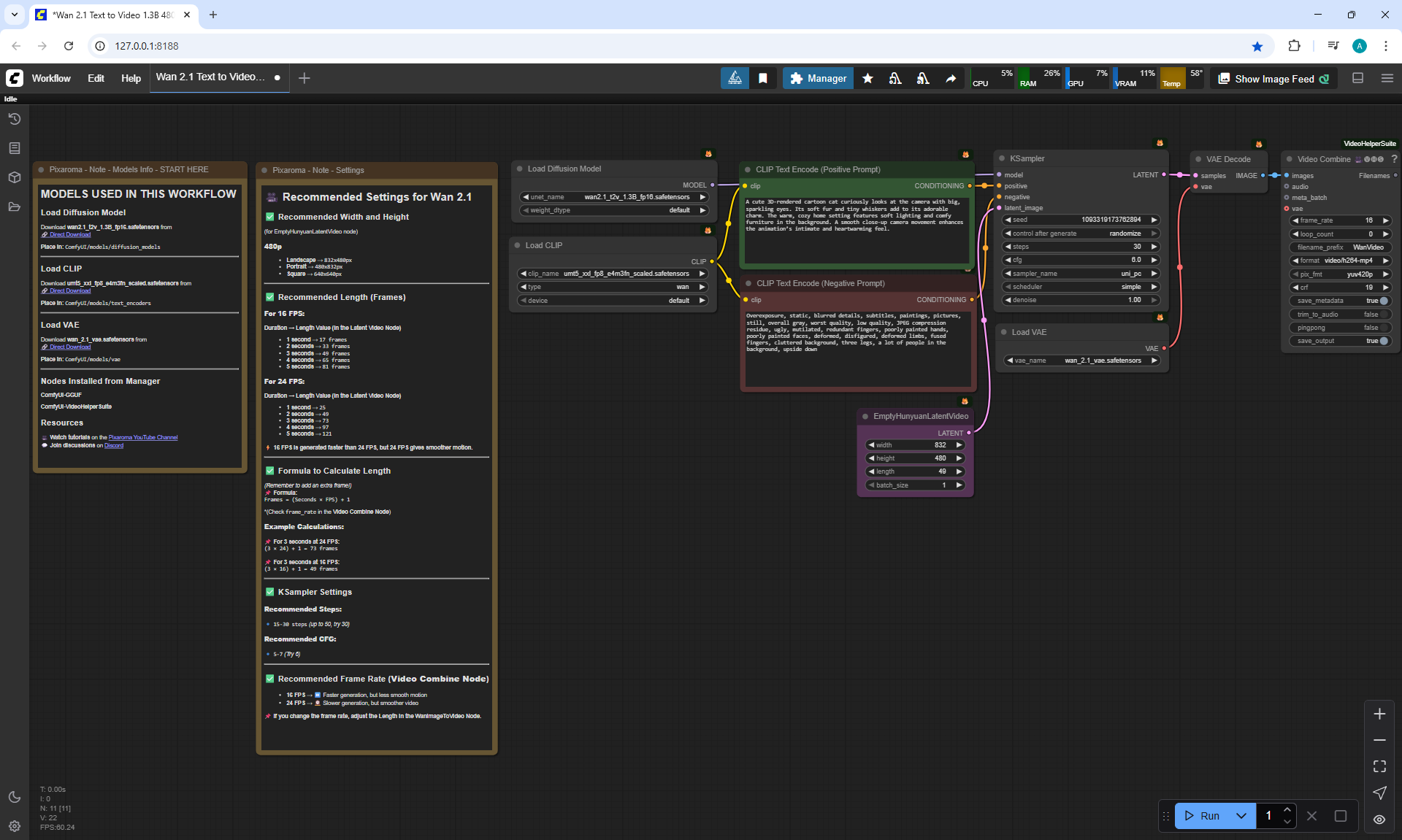Open the vae_name selector in Load VAE
Viewport: 1402px width, 840px height.
pyautogui.click(x=1081, y=361)
